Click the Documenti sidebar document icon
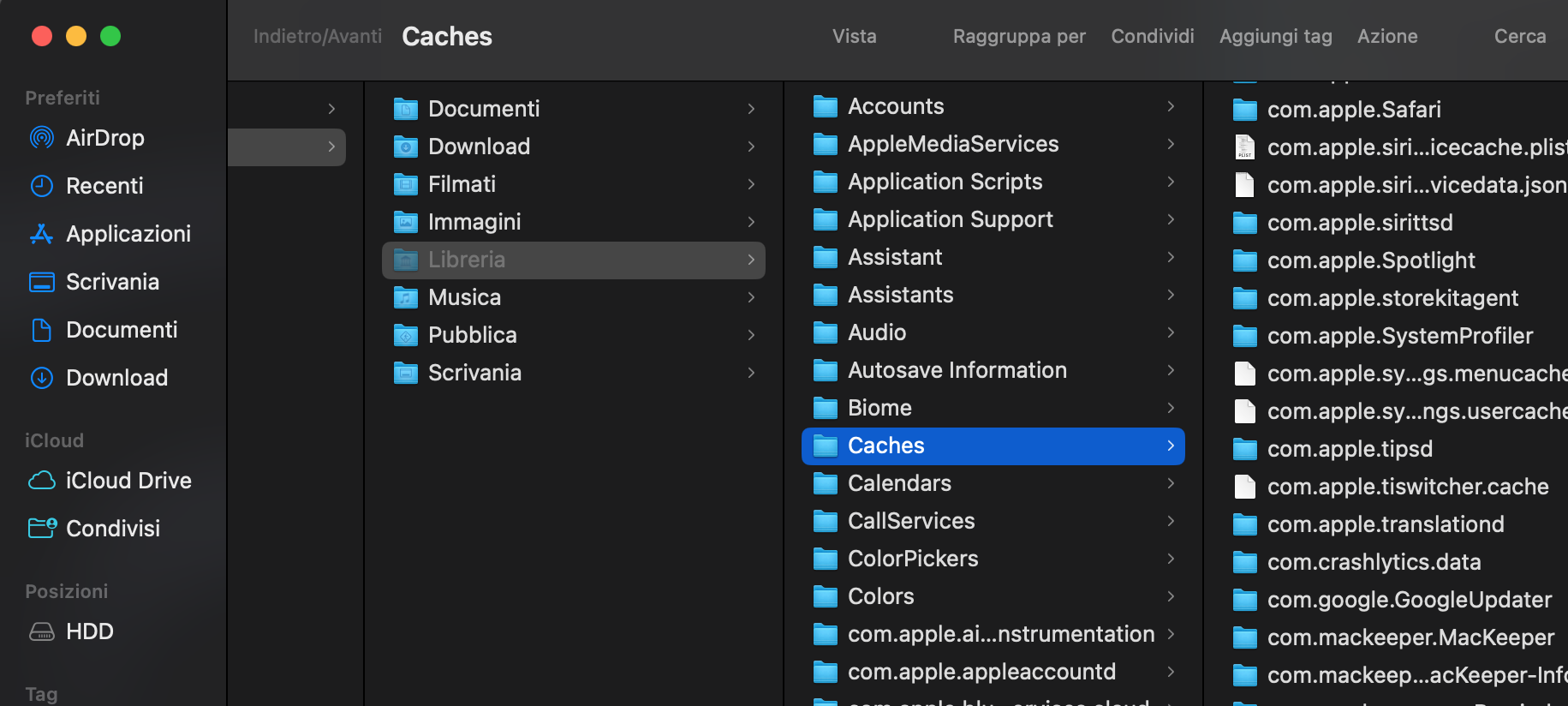This screenshot has width=1568, height=706. coord(41,330)
